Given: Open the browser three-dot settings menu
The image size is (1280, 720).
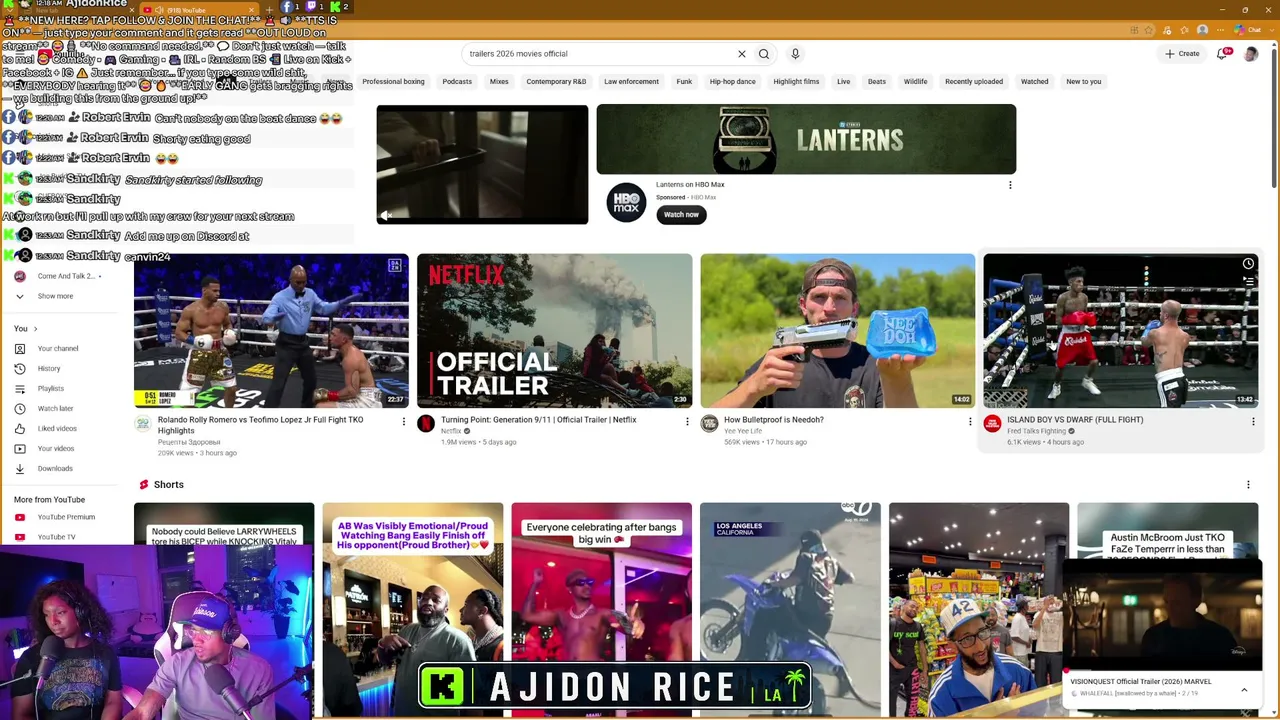Looking at the screenshot, I should click(1221, 30).
